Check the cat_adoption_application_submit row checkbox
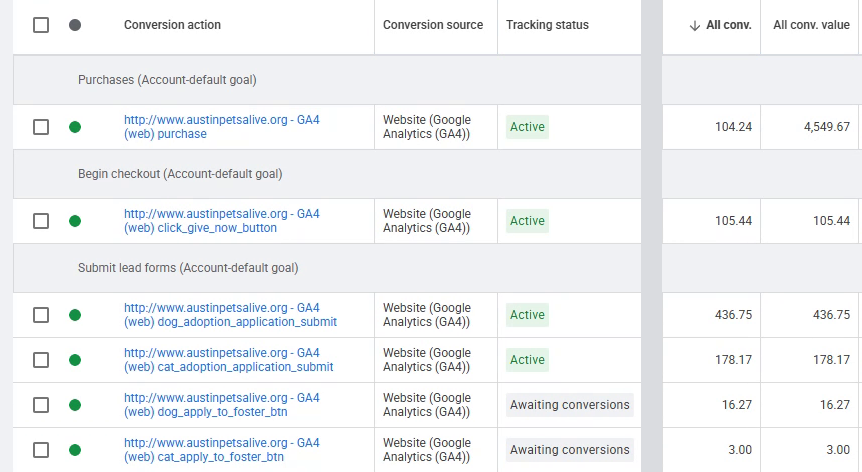The height and width of the screenshot is (472, 862). 41,360
